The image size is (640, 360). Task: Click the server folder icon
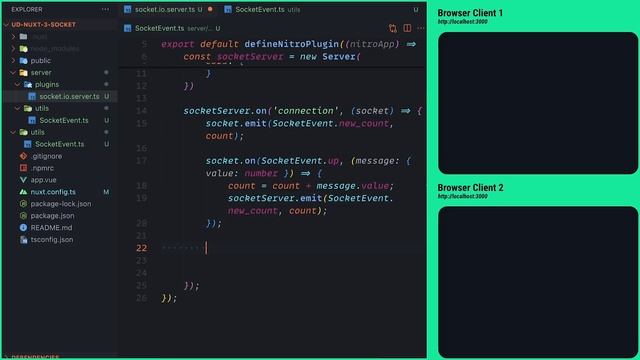(24, 73)
